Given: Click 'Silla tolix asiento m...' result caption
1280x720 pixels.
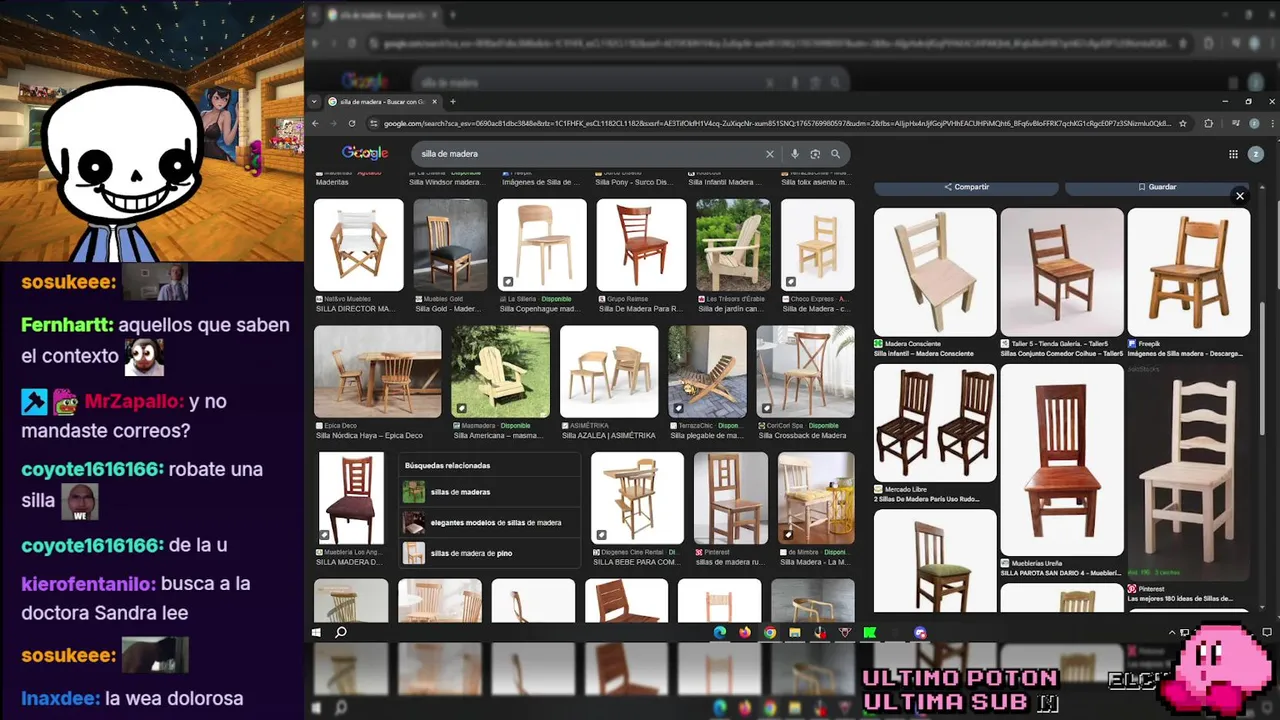Looking at the screenshot, I should click(815, 182).
